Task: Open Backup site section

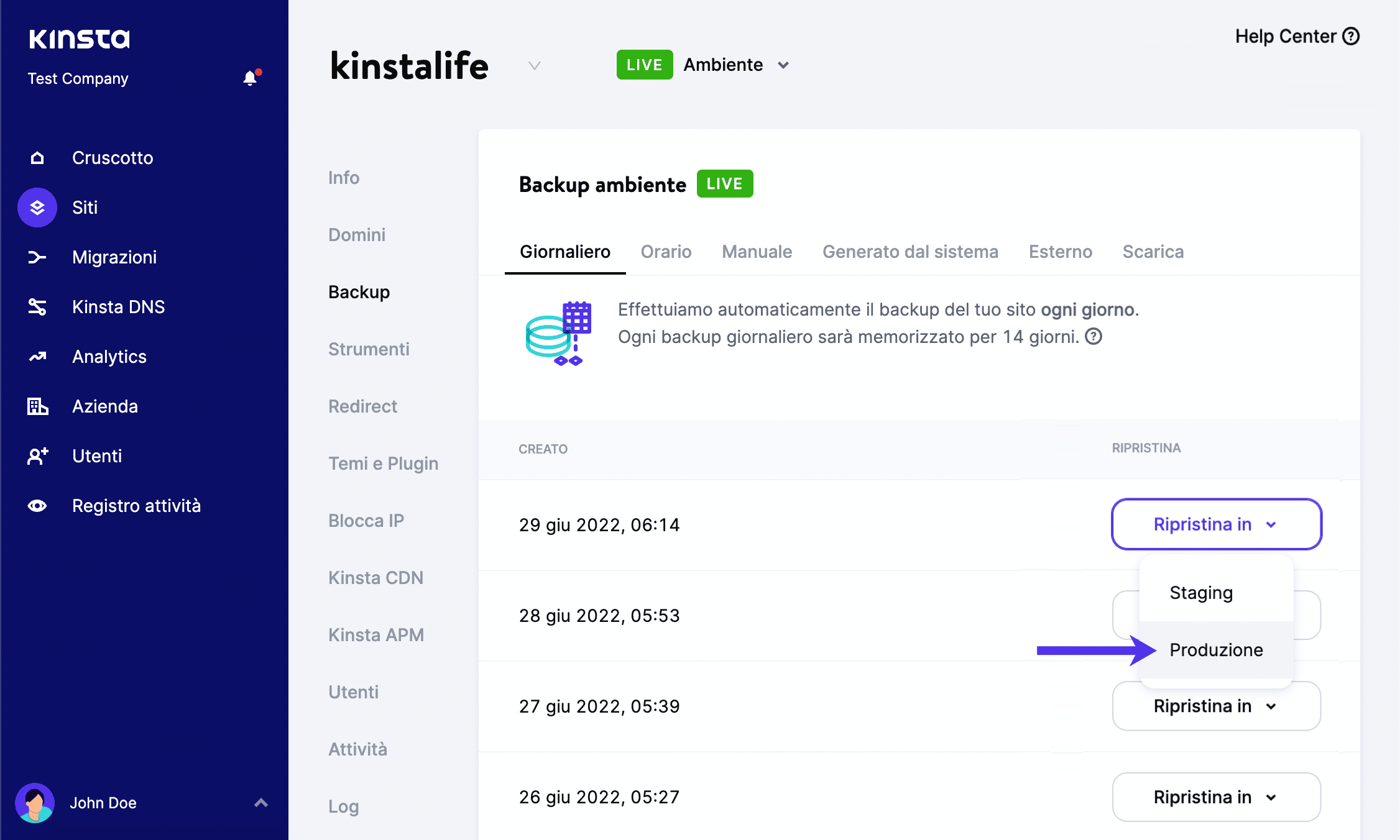Action: click(359, 292)
